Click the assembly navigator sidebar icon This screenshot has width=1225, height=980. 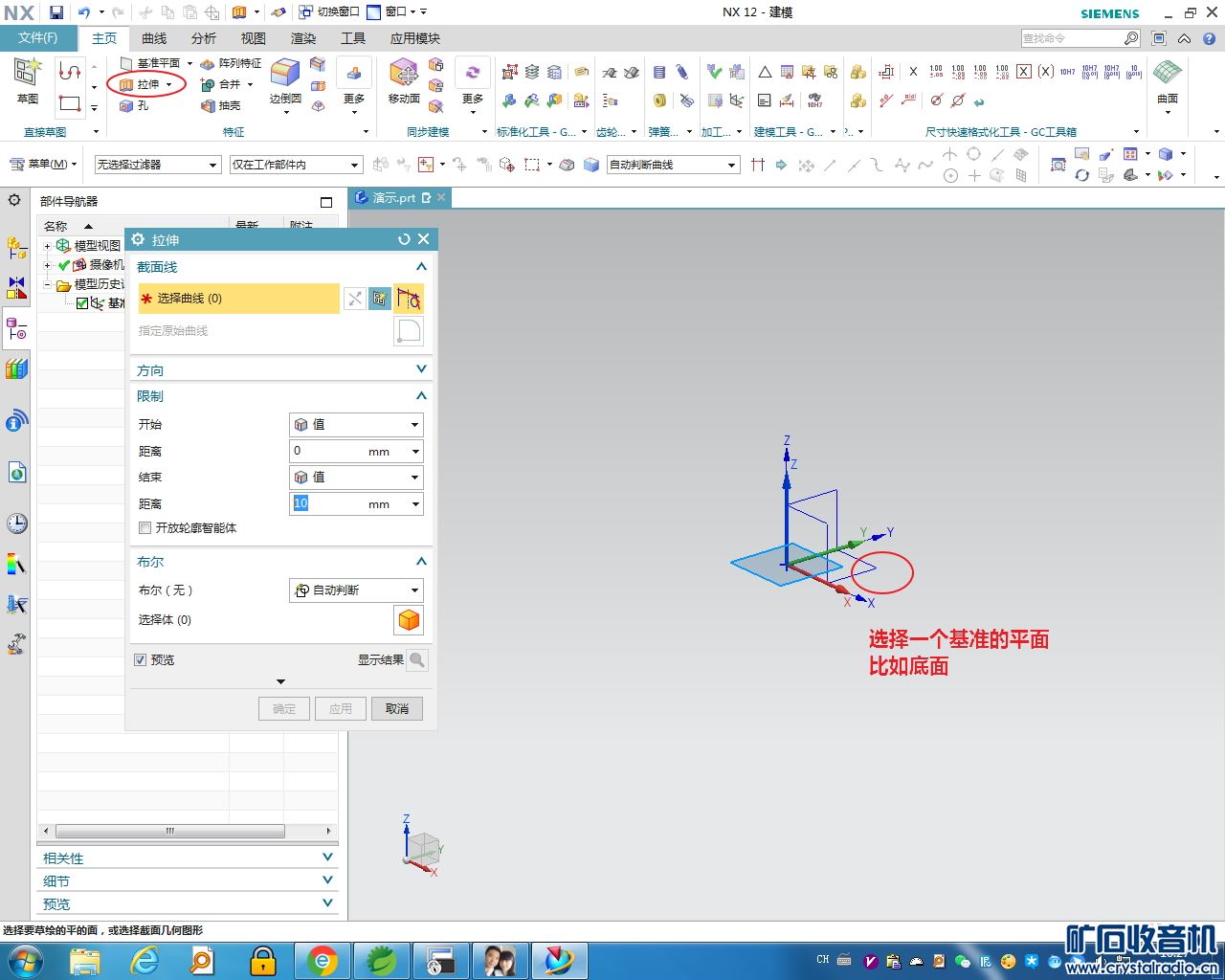[16, 248]
